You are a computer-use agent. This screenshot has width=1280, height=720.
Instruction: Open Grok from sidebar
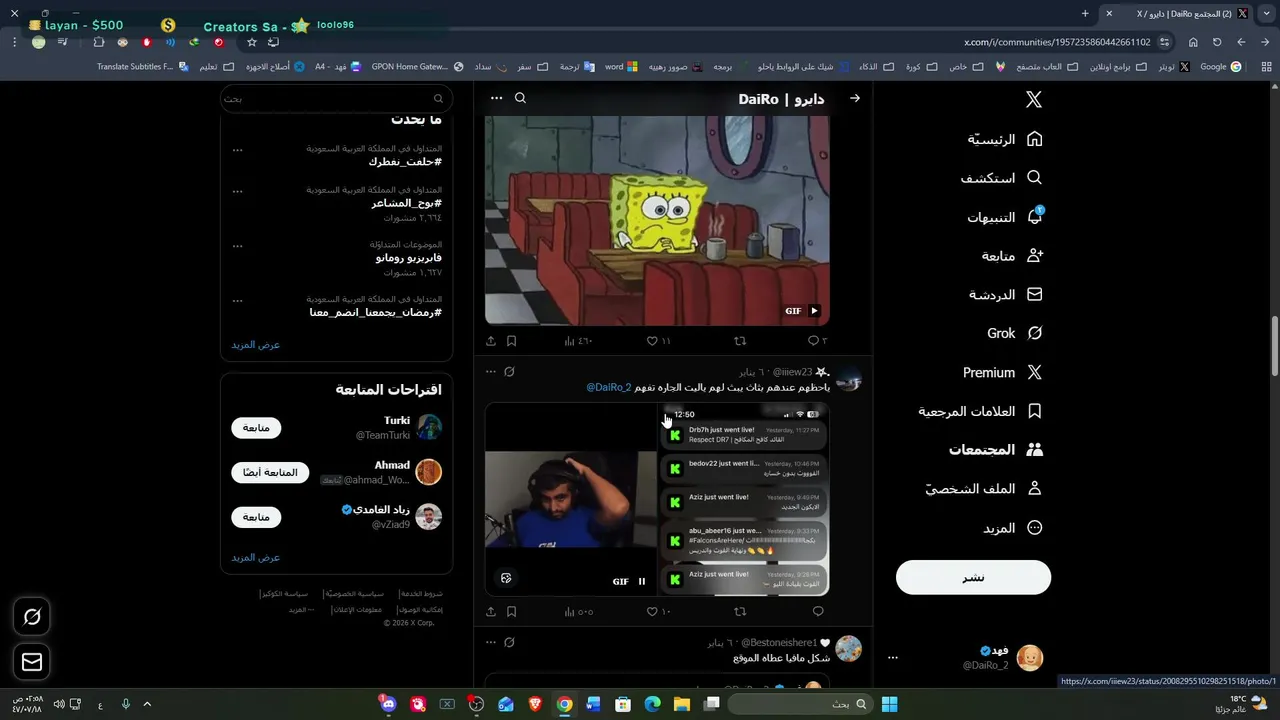click(x=1014, y=333)
